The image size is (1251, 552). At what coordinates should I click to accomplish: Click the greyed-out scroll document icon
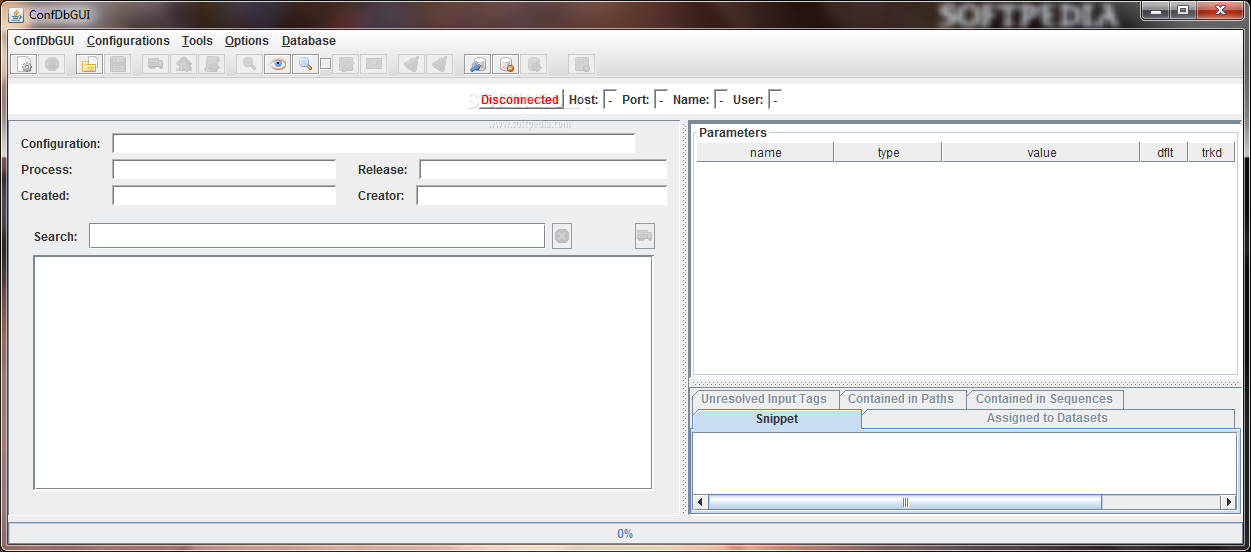point(212,64)
